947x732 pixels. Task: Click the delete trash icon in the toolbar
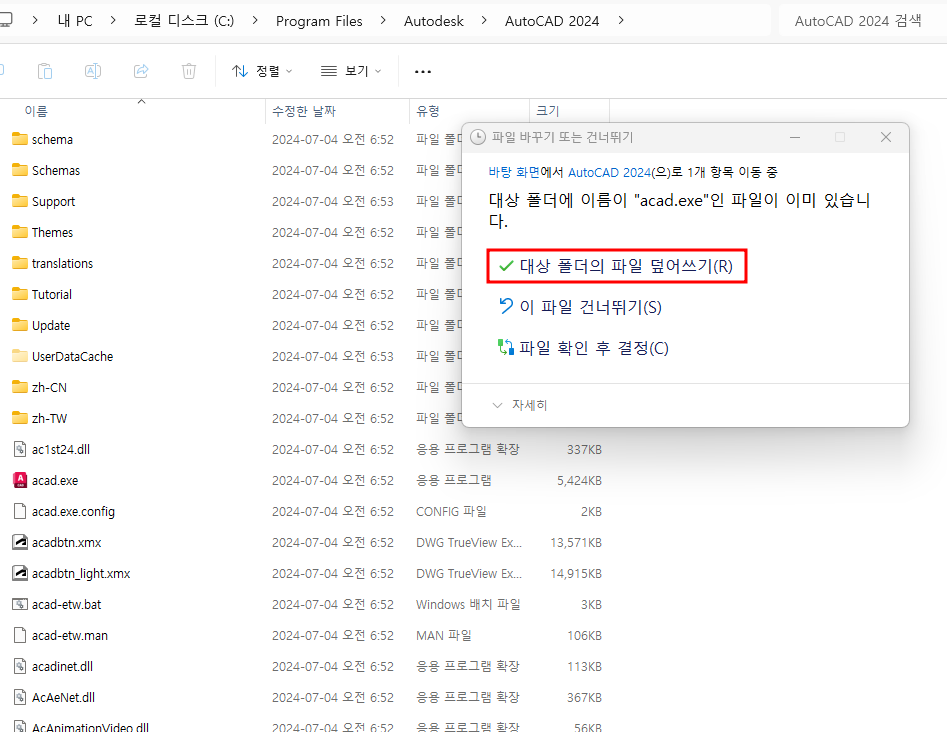tap(188, 70)
